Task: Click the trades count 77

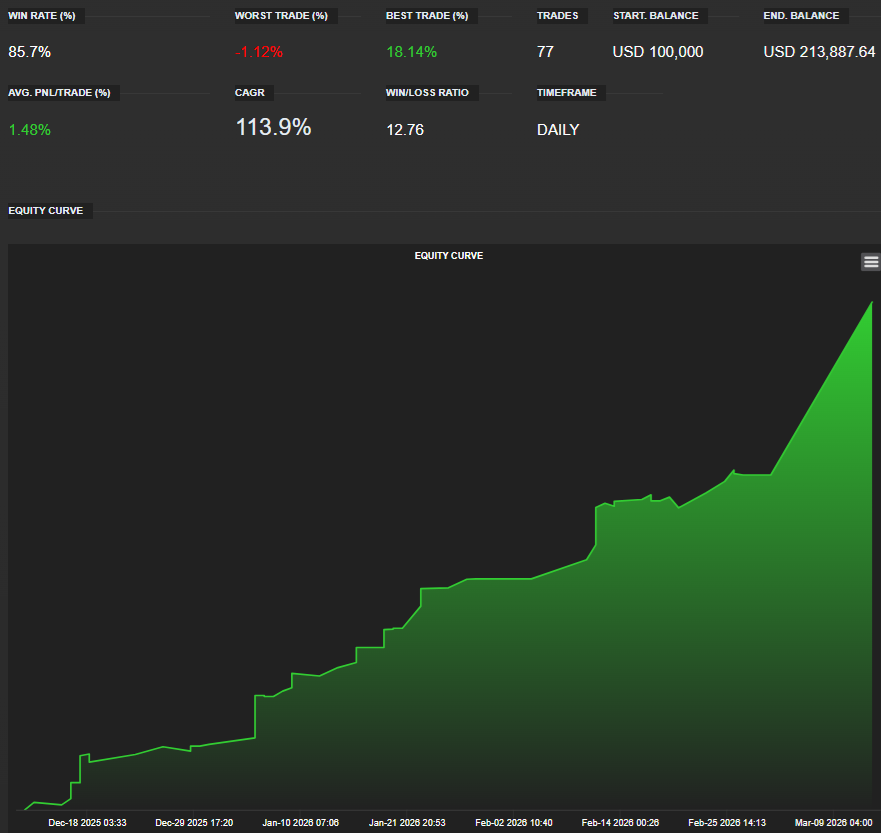Action: [x=545, y=52]
